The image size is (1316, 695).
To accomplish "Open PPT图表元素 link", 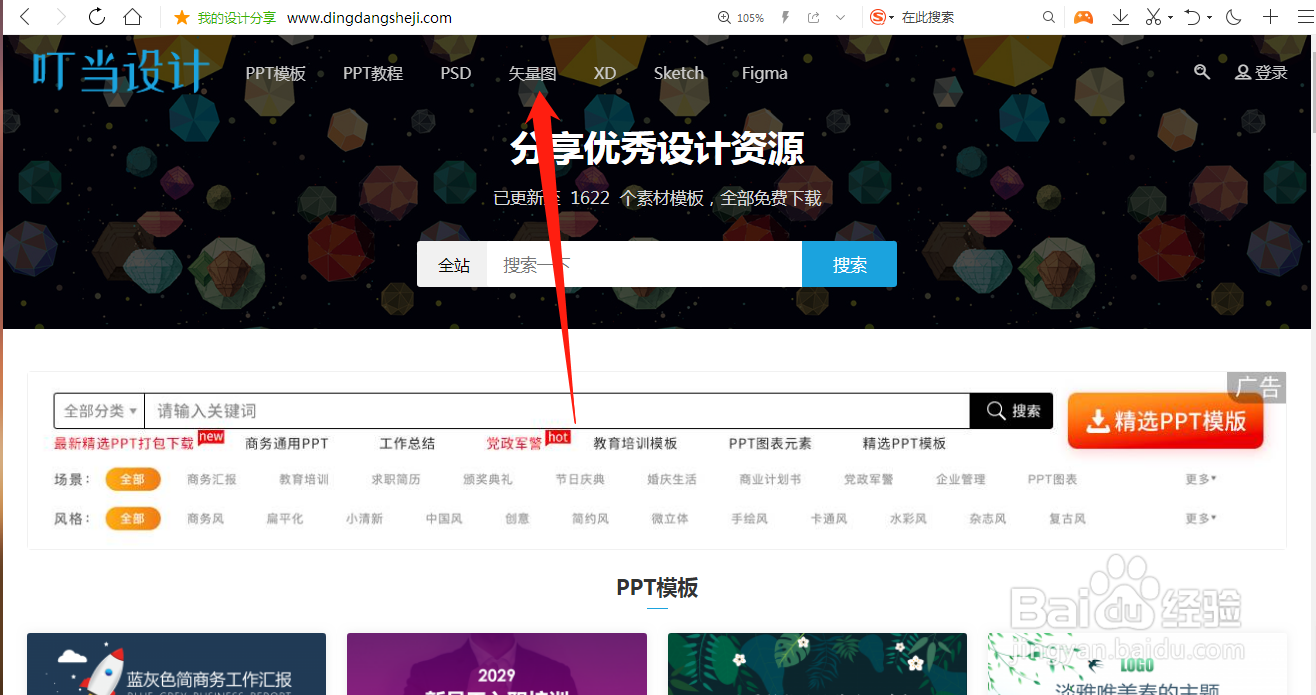I will tap(770, 443).
